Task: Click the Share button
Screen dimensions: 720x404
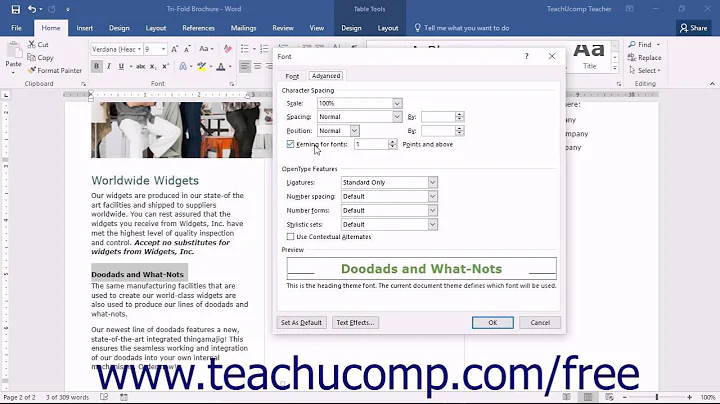Action: [x=693, y=28]
